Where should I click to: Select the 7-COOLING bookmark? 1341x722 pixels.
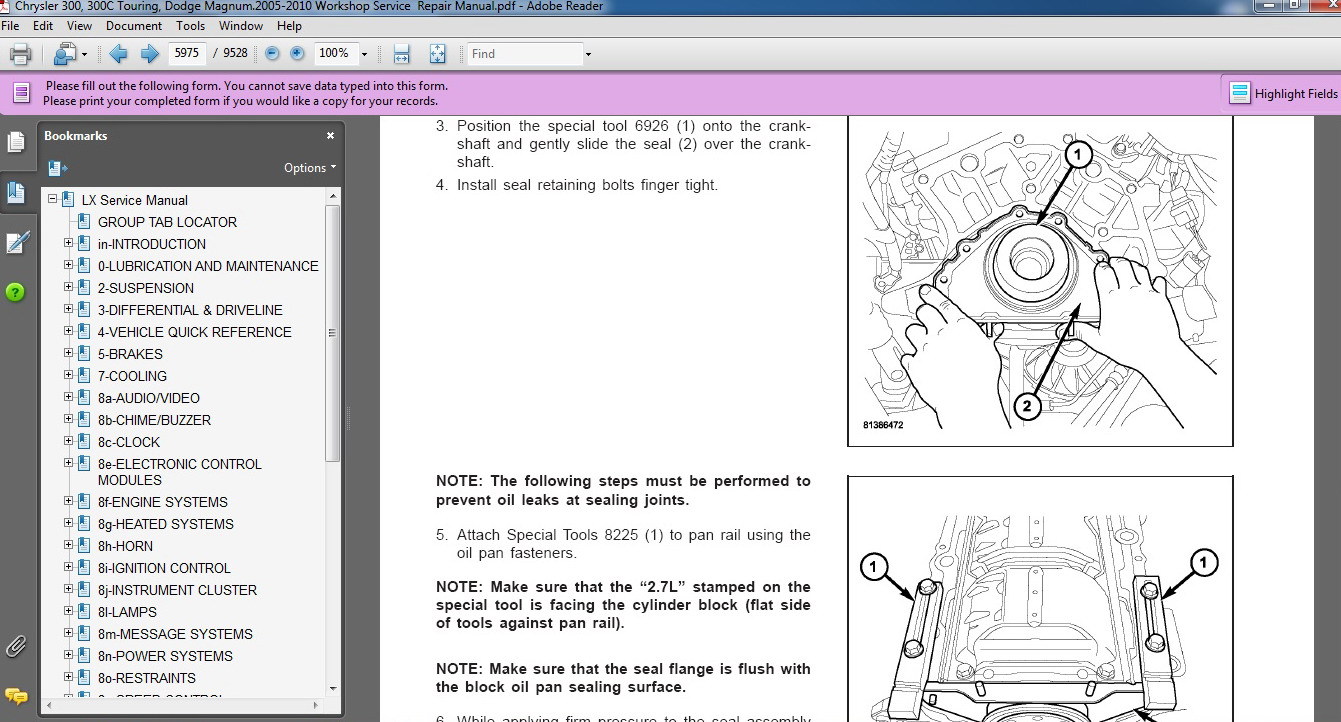[132, 376]
